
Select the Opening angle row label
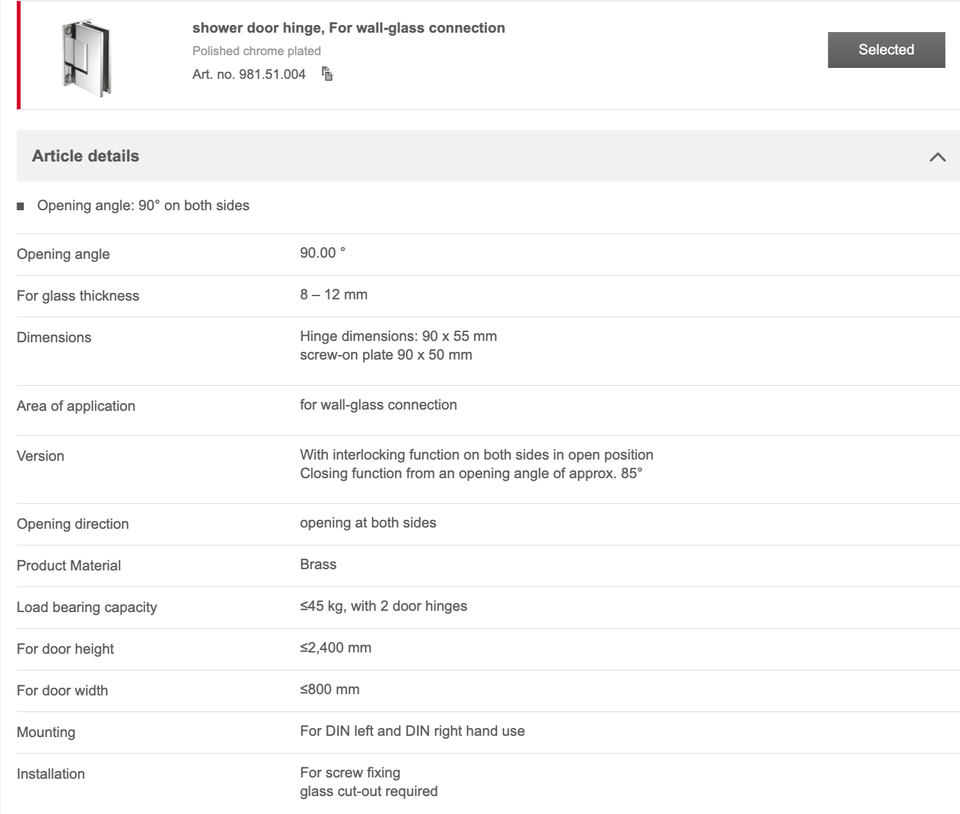[63, 254]
